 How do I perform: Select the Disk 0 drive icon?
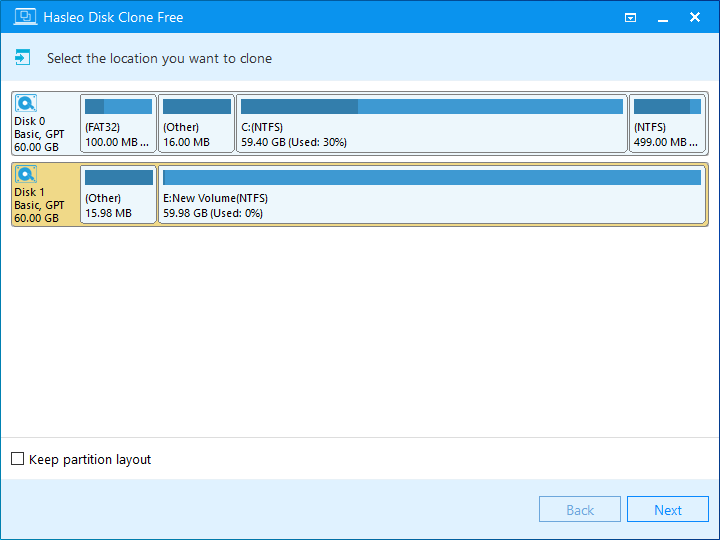pyautogui.click(x=26, y=103)
